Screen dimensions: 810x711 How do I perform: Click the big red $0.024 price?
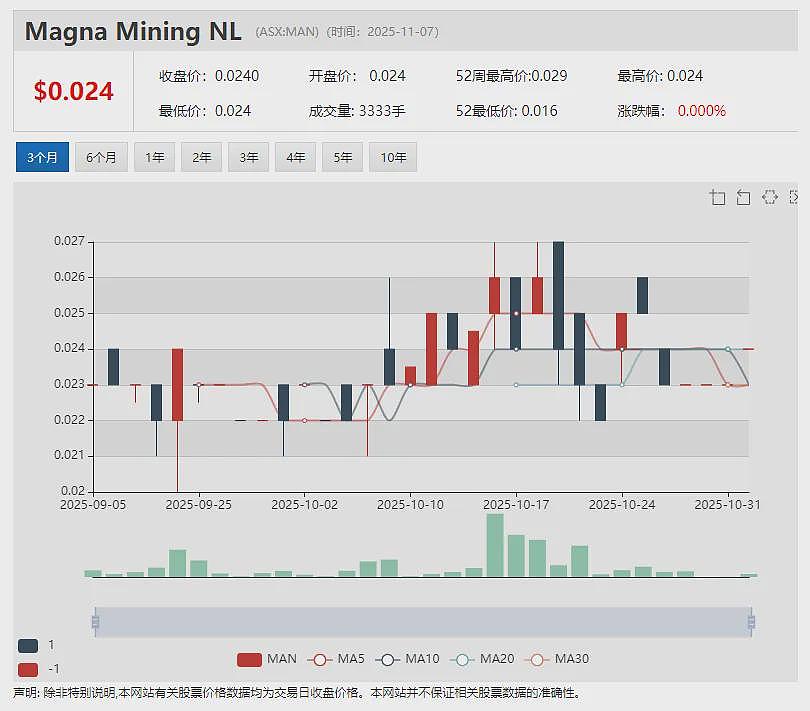click(x=73, y=91)
